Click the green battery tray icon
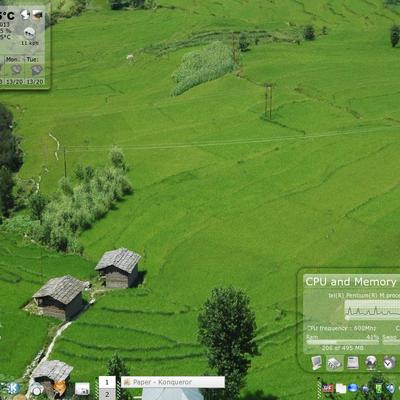Screen dimensions: 400x400 coord(378,388)
